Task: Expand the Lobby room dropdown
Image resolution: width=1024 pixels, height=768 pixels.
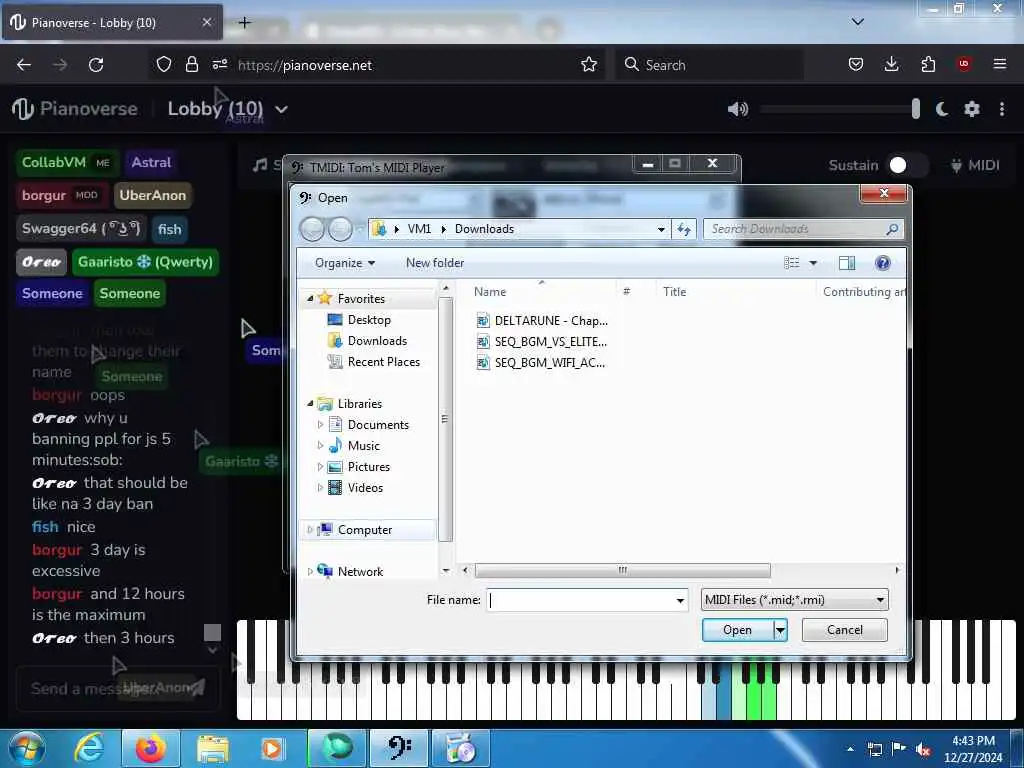Action: (x=281, y=109)
